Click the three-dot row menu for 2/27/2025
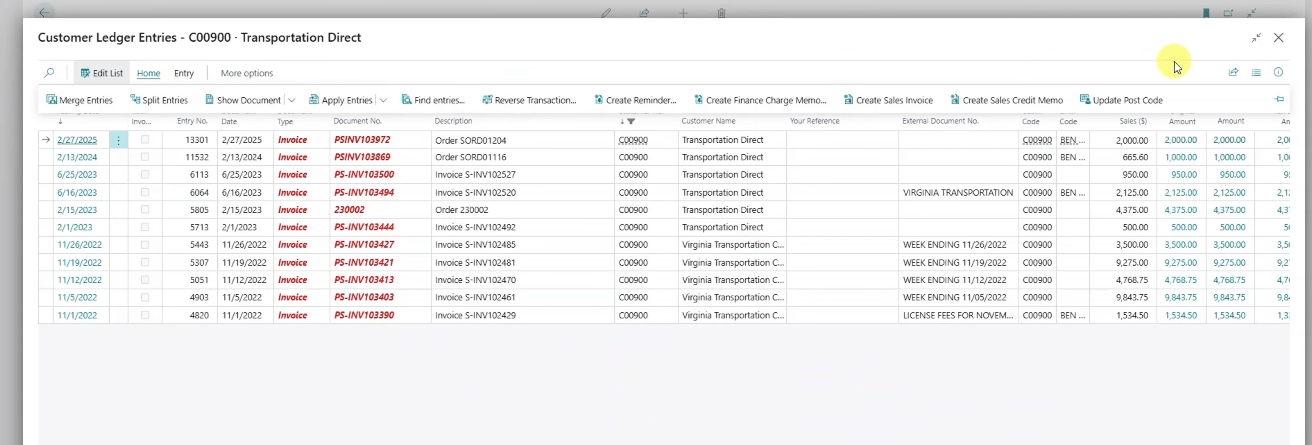 tap(119, 140)
